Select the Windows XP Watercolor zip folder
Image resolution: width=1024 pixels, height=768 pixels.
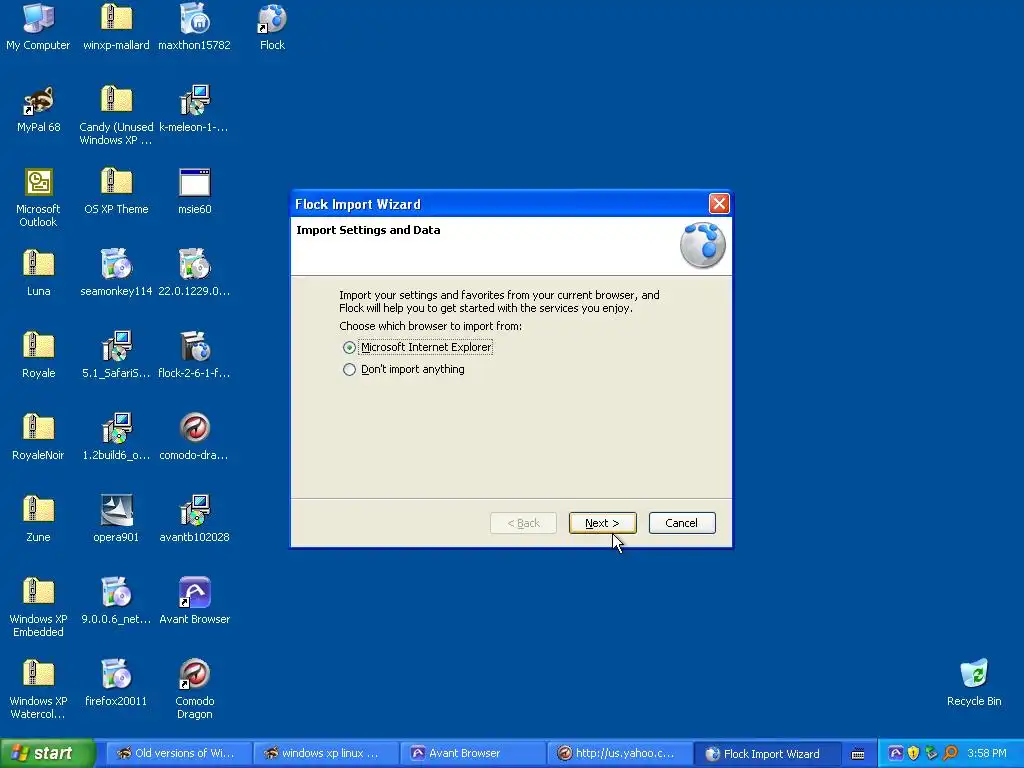point(38,690)
